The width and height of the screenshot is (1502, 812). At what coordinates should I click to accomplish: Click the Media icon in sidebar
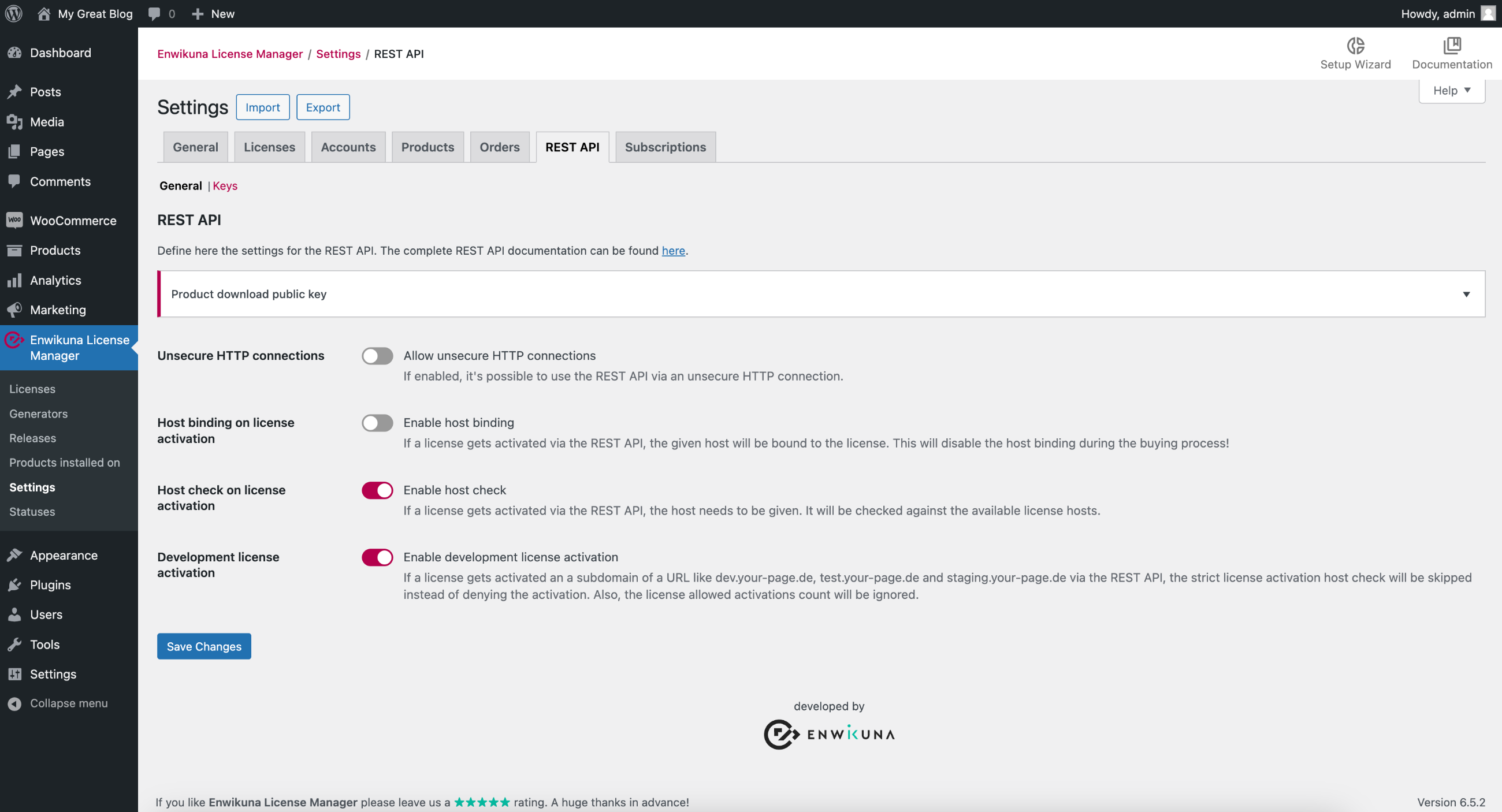pos(14,122)
